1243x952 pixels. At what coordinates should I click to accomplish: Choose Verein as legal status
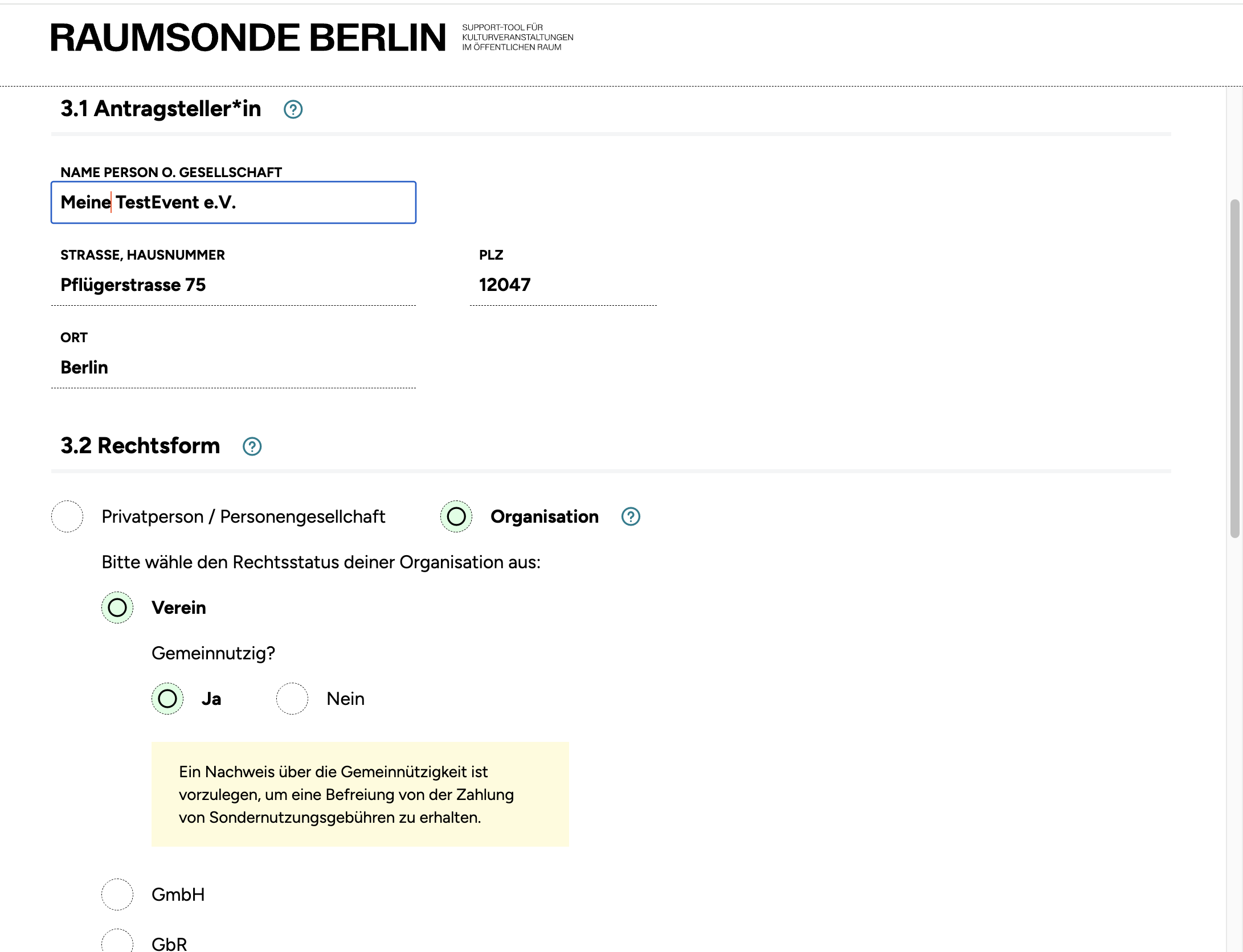[117, 608]
